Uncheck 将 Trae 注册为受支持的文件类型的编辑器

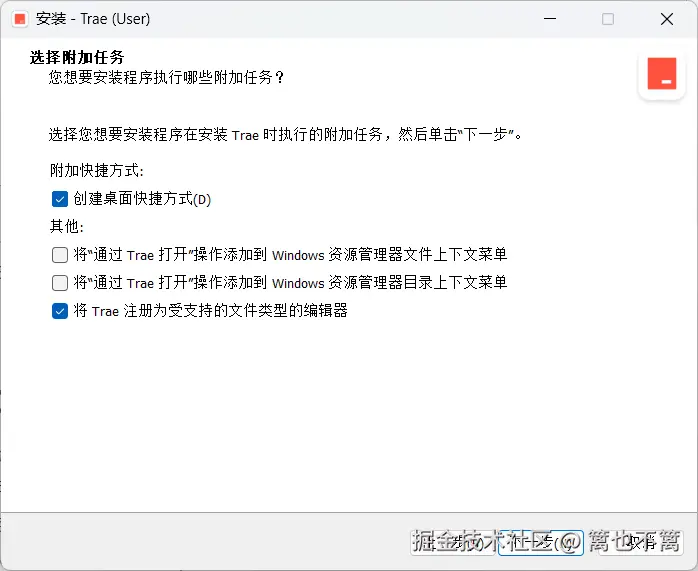[x=60, y=311]
